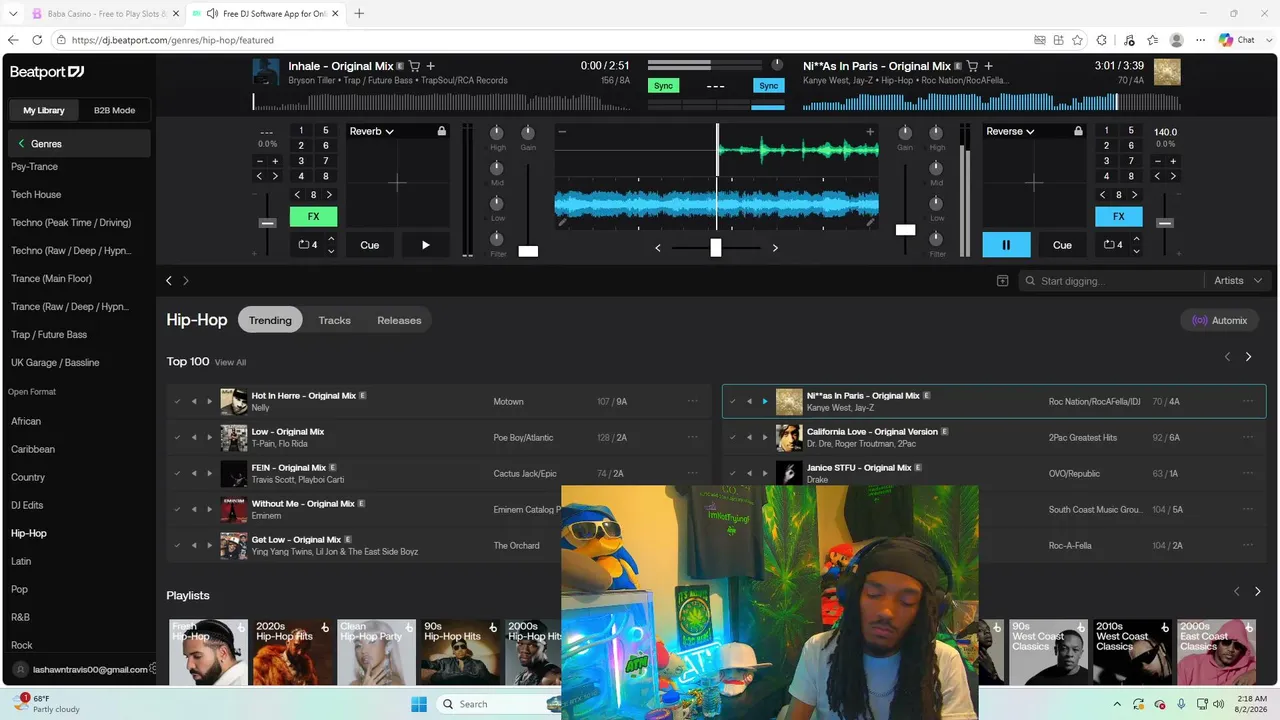Switch to the Tracks tab
The width and height of the screenshot is (1280, 720).
pos(334,320)
